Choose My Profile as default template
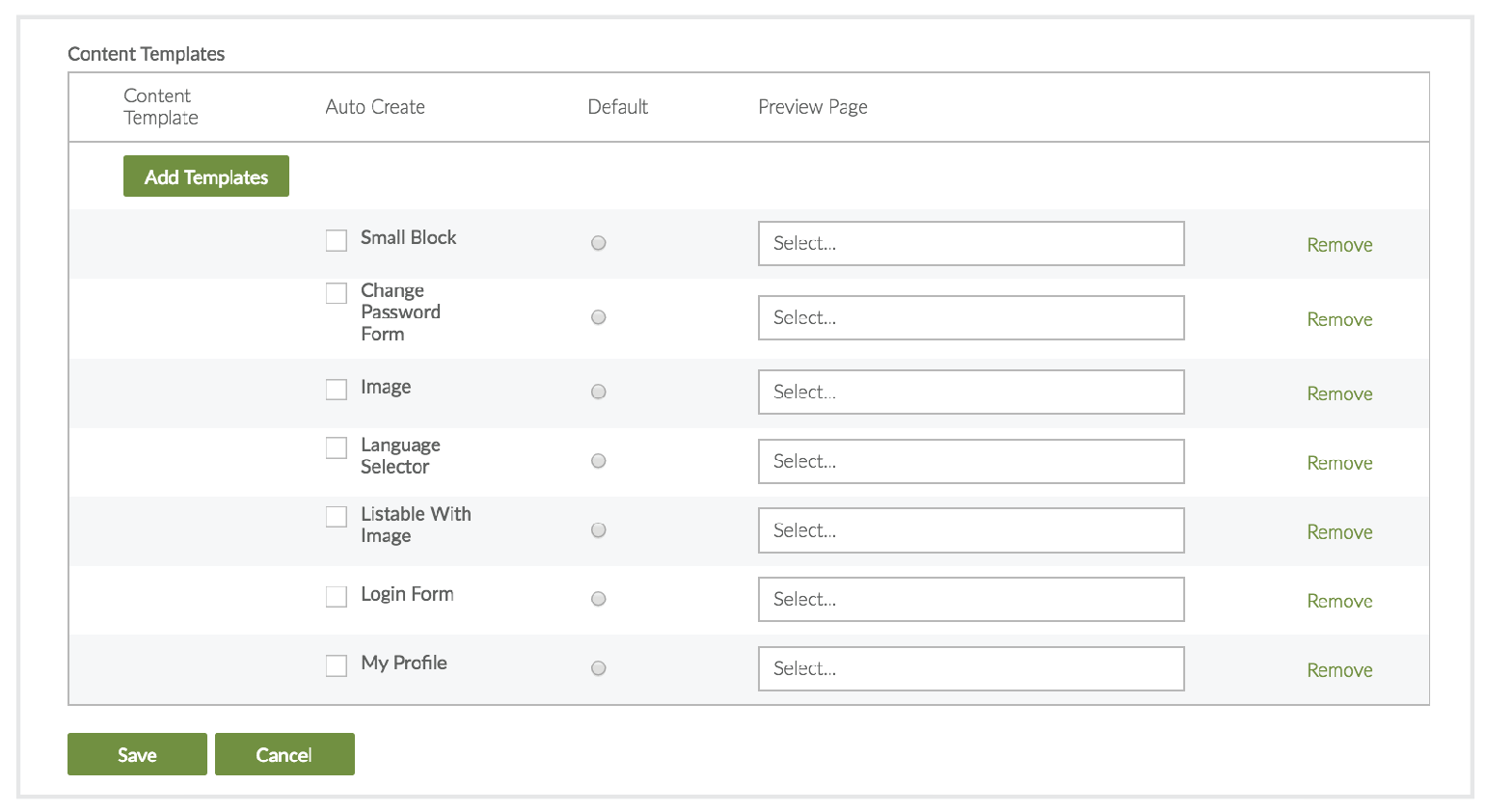The width and height of the screenshot is (1487, 812). coord(599,668)
